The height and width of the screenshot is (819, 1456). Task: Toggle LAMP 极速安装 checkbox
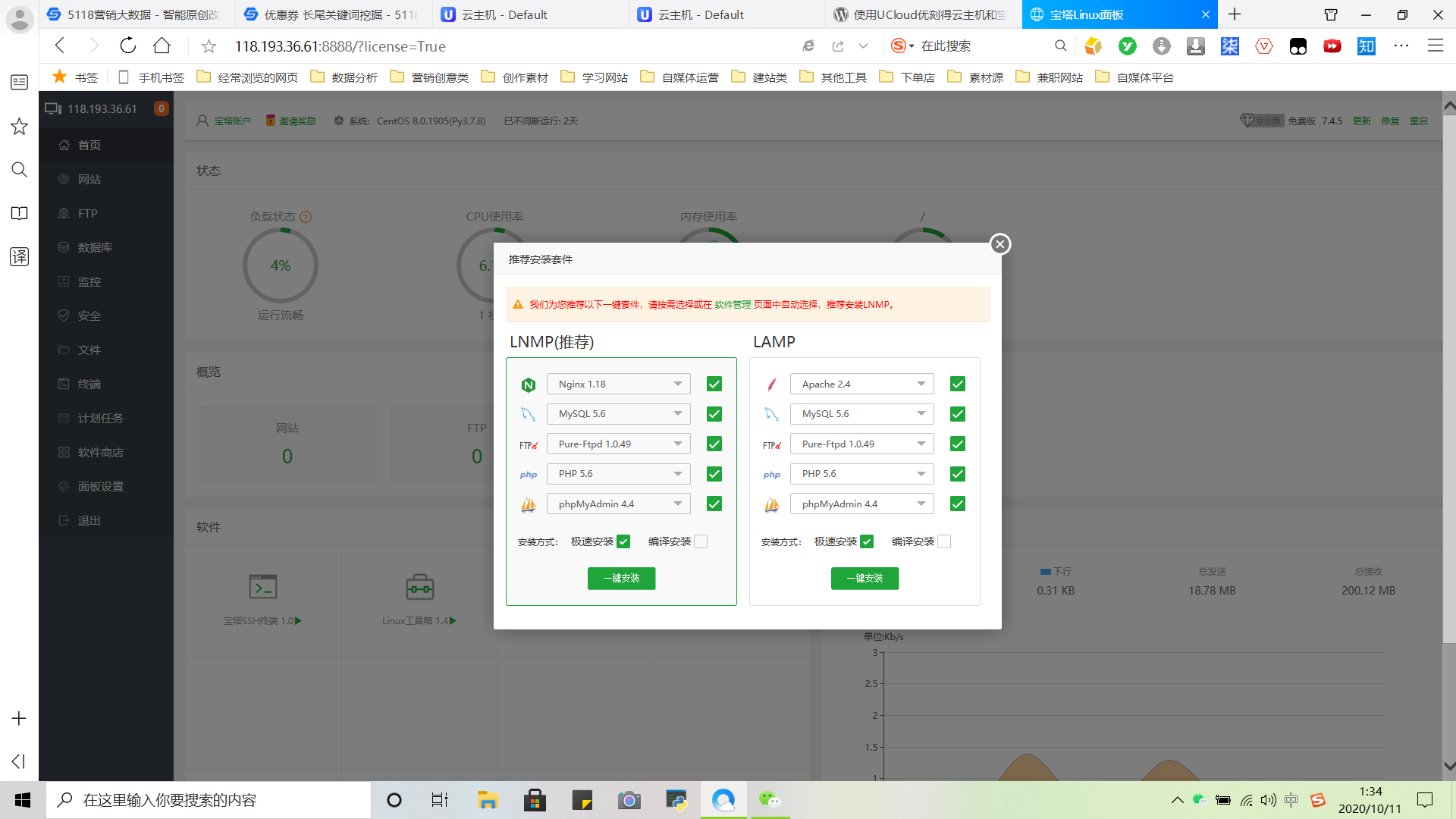click(867, 541)
